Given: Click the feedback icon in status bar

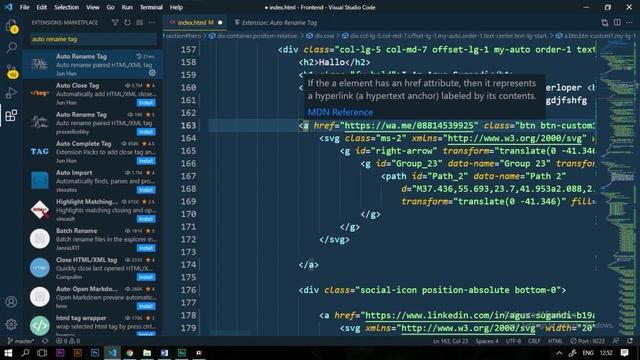Looking at the screenshot, I should (x=616, y=341).
